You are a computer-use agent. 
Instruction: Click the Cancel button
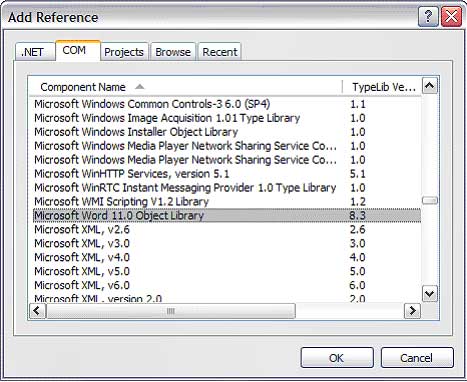[x=417, y=358]
